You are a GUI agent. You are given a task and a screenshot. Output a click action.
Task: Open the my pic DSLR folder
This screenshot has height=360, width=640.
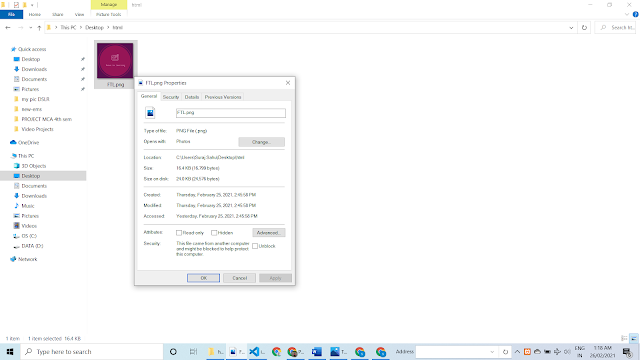35,99
